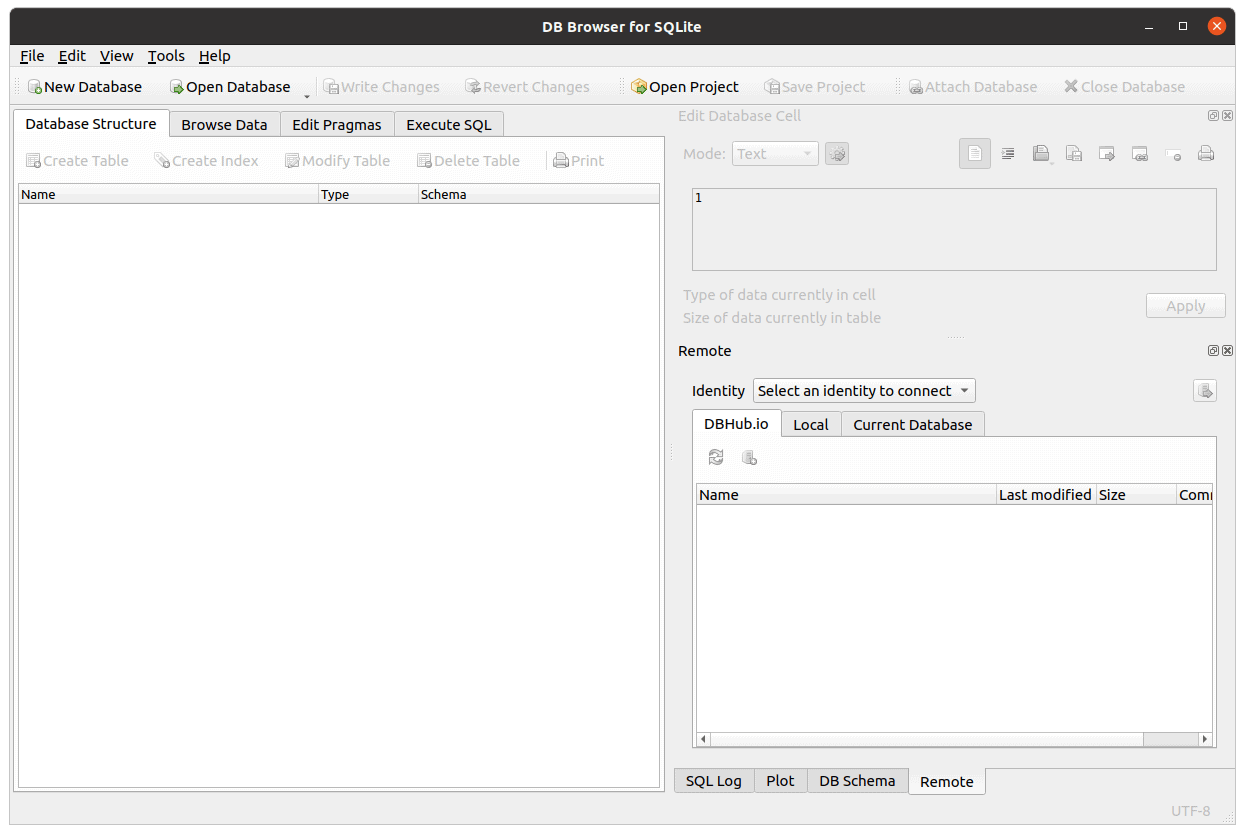
Task: Click the export data to file icon
Action: pyautogui.click(x=1074, y=153)
